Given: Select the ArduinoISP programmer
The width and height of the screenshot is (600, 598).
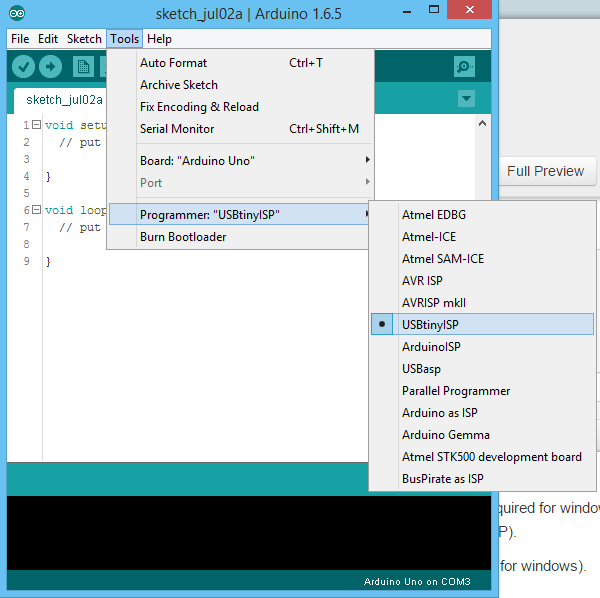Looking at the screenshot, I should [x=483, y=347].
